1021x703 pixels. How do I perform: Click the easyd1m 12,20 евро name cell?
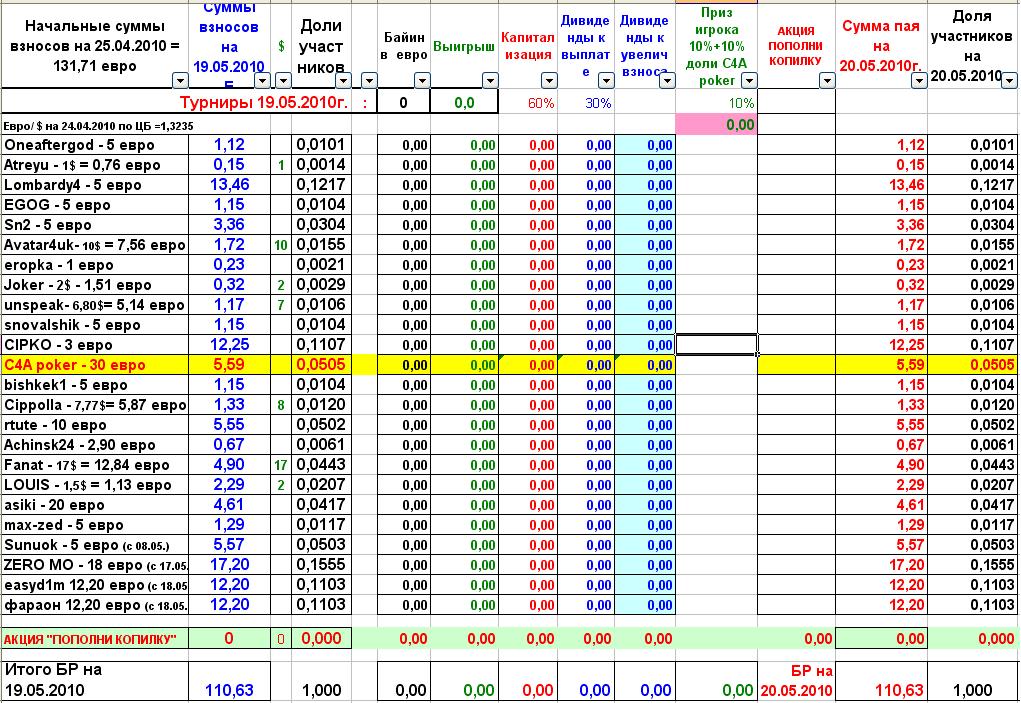click(95, 586)
